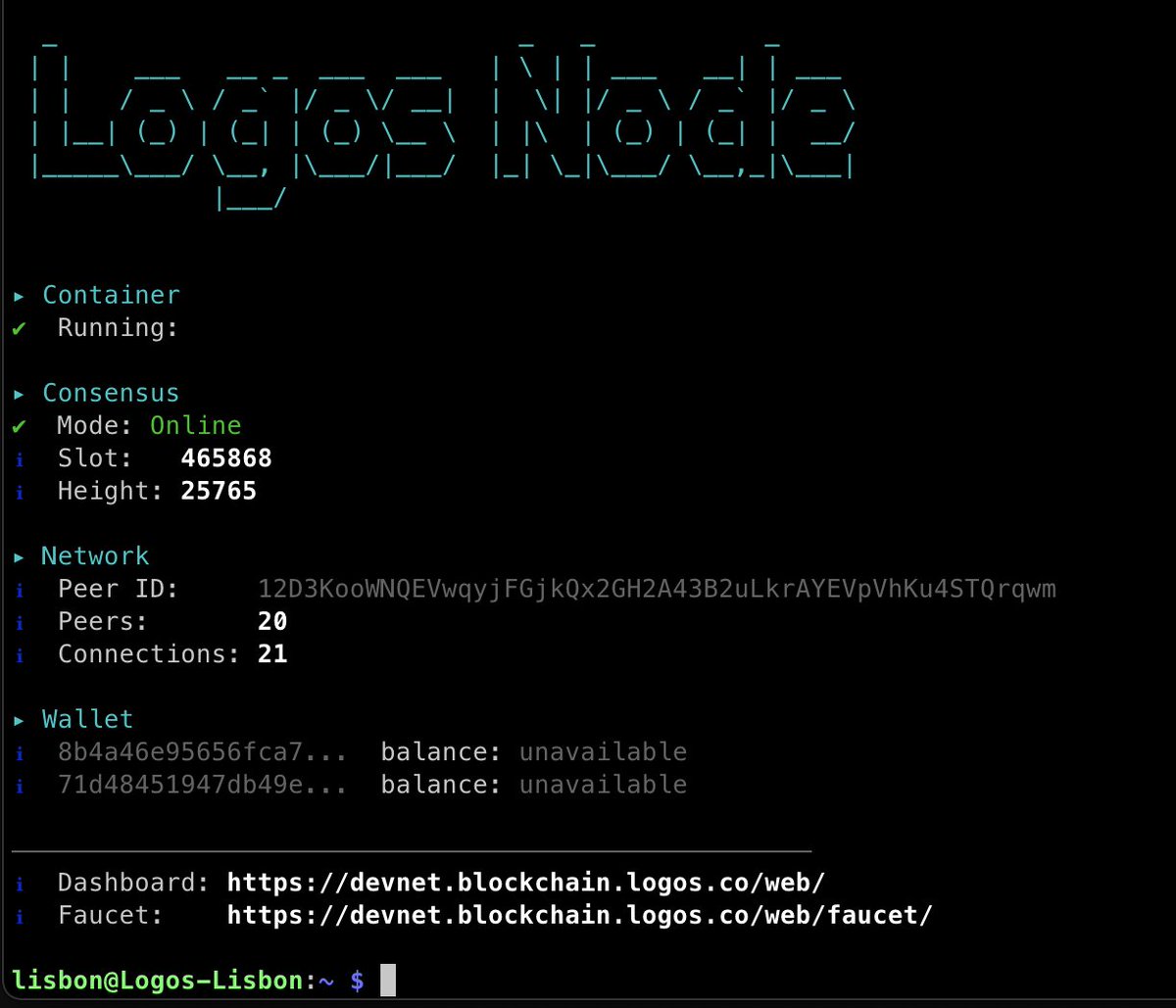Click the Dashboard: label
Screen dimensions: 1176x1008
click(134, 883)
